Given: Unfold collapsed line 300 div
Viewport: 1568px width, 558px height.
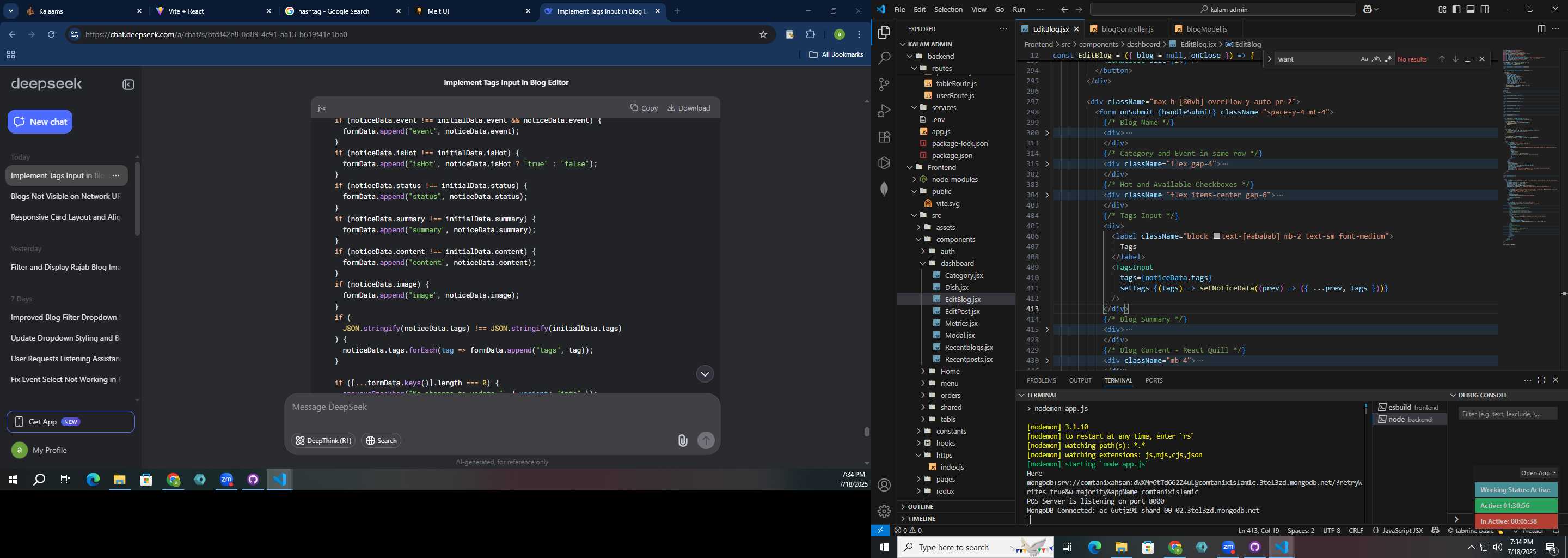Looking at the screenshot, I should click(x=1047, y=133).
